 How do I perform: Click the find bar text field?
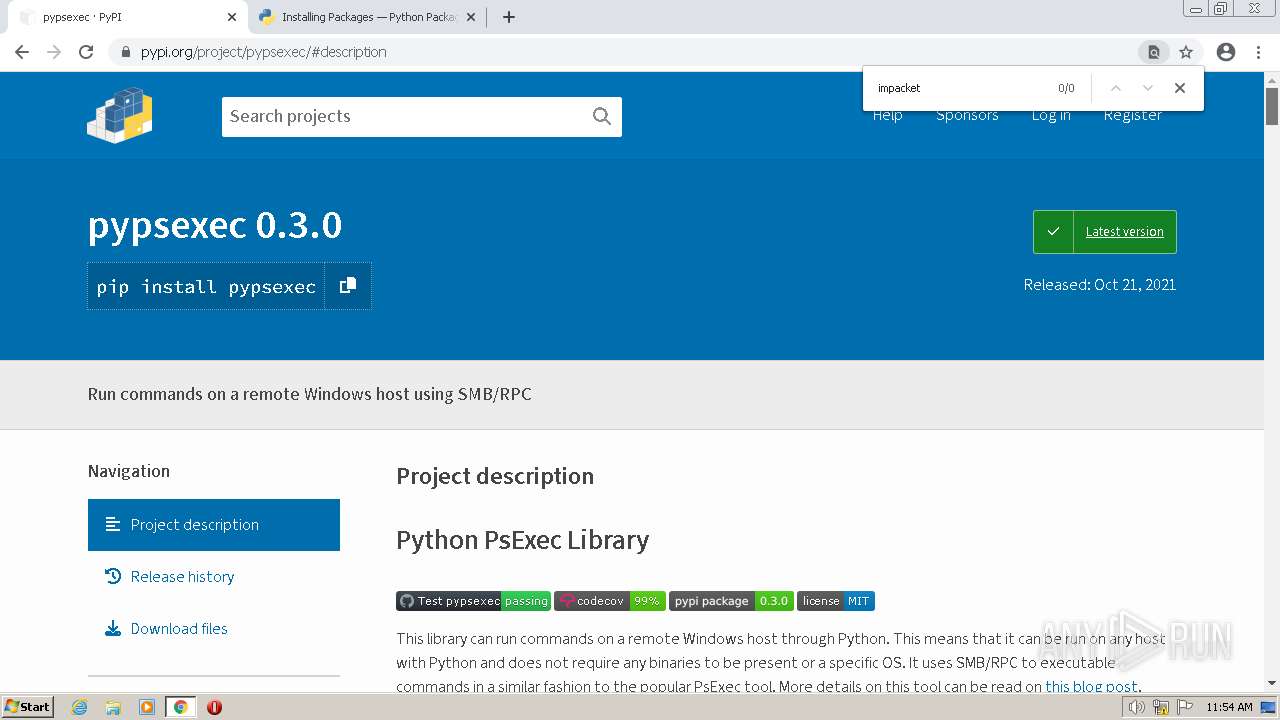pyautogui.click(x=960, y=88)
